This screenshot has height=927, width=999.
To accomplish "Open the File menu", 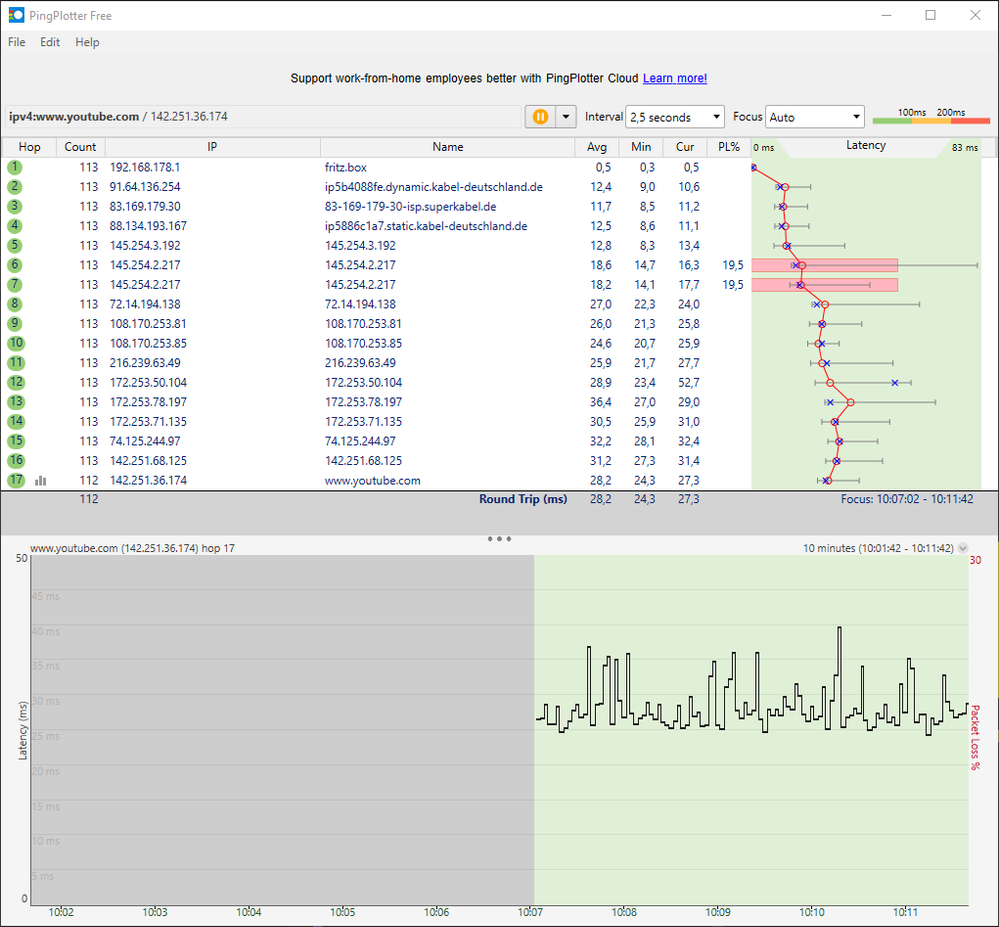I will tap(17, 42).
